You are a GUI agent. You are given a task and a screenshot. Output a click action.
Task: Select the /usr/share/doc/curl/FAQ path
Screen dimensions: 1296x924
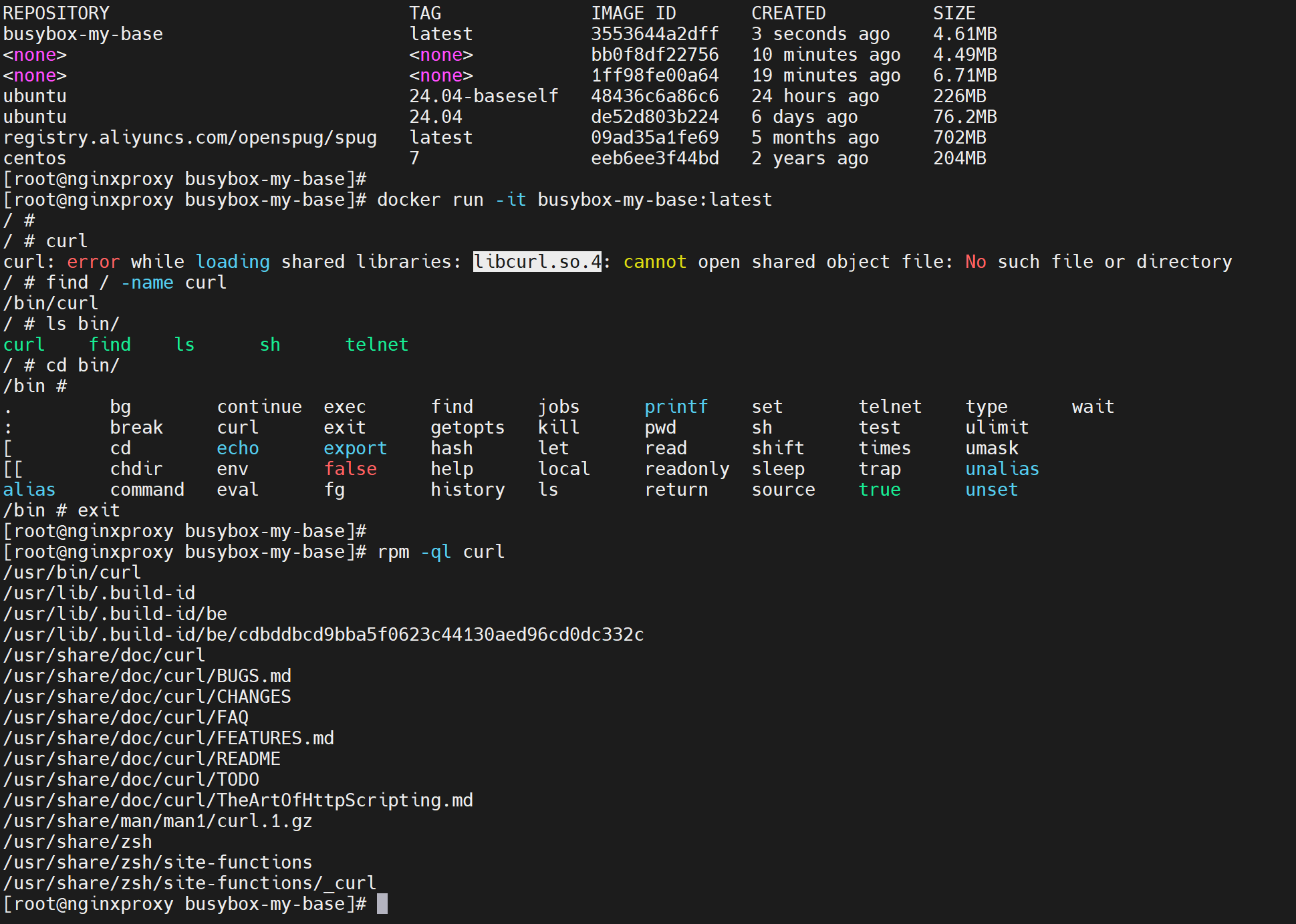click(126, 717)
